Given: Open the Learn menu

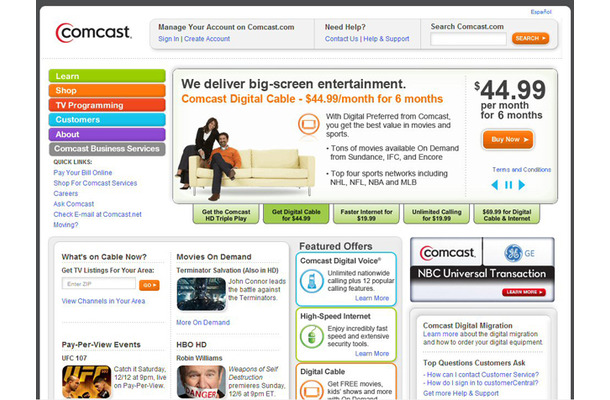Looking at the screenshot, I should pos(107,76).
